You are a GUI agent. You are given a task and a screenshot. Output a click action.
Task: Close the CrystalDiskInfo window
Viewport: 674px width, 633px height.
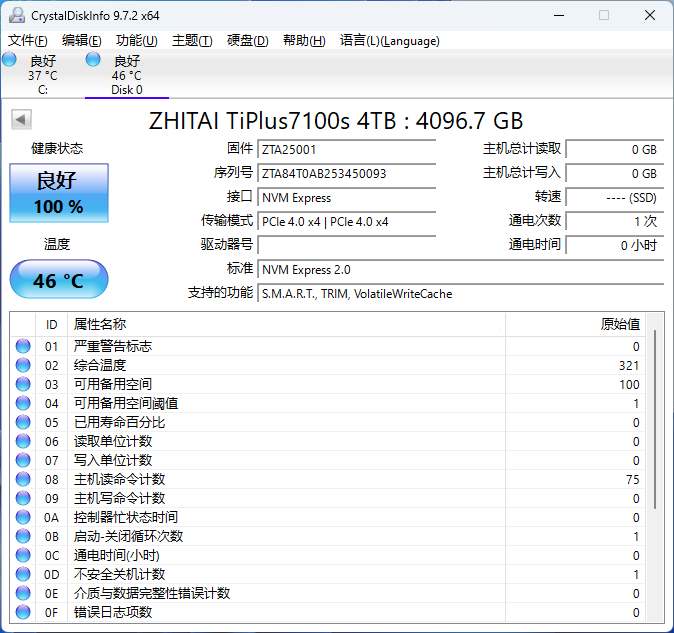[x=650, y=15]
